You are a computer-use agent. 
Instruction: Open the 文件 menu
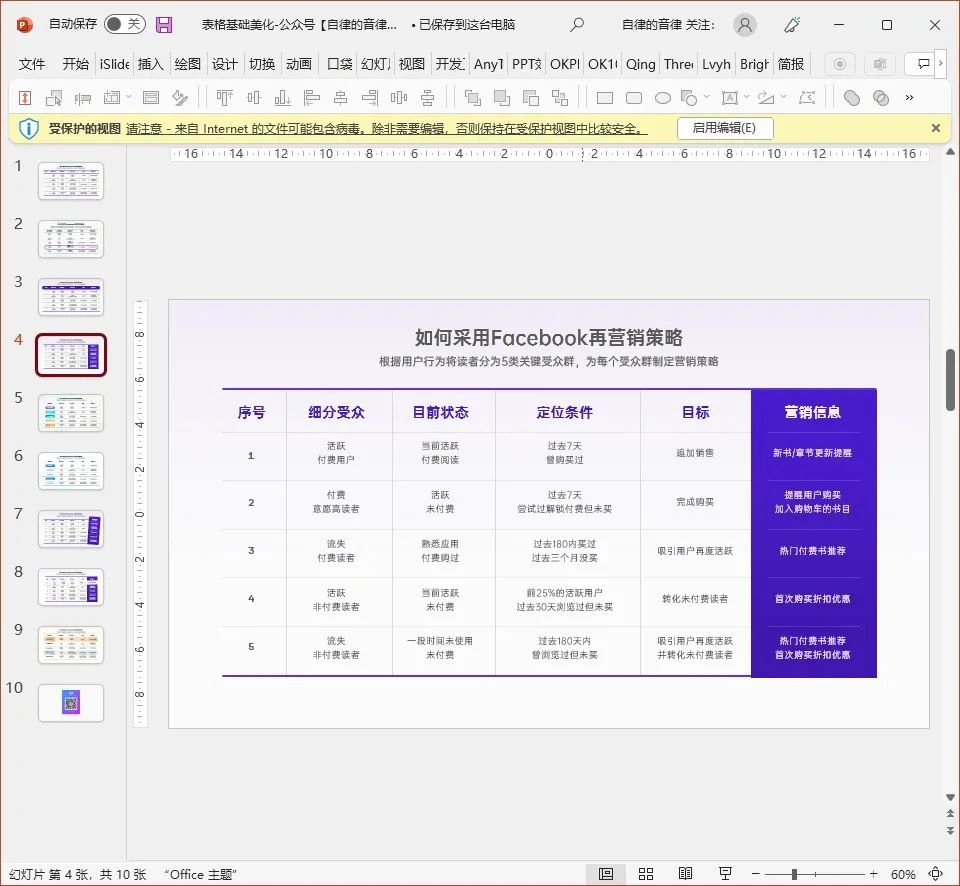tap(31, 64)
